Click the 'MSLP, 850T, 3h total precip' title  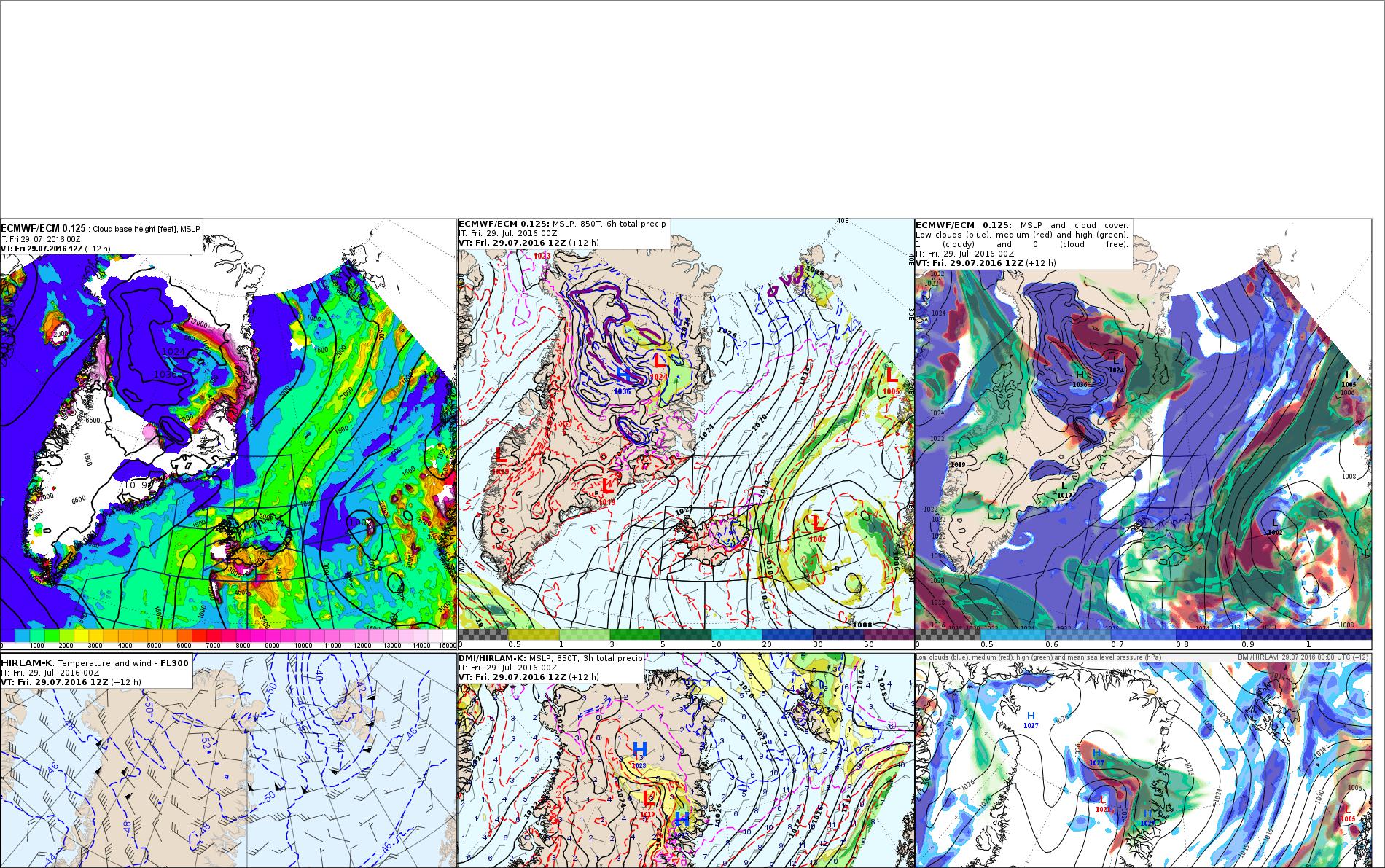(x=585, y=658)
